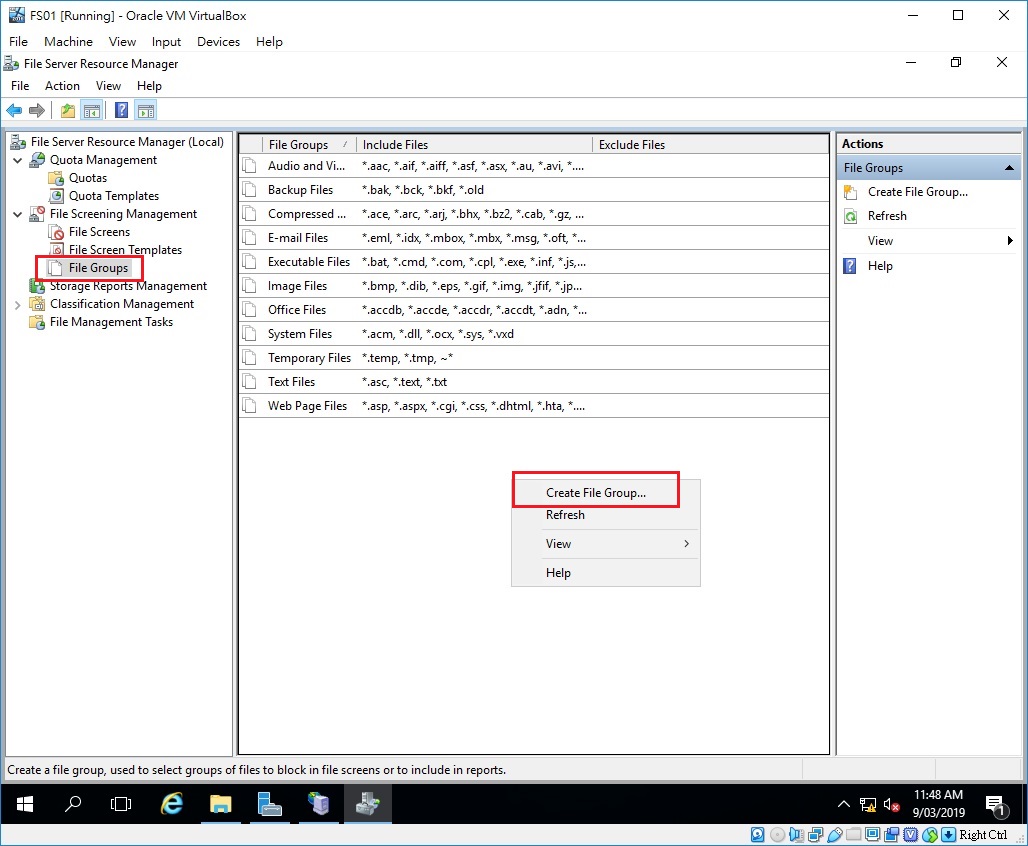Click the Help link in the Actions pane
1028x846 pixels.
click(878, 265)
